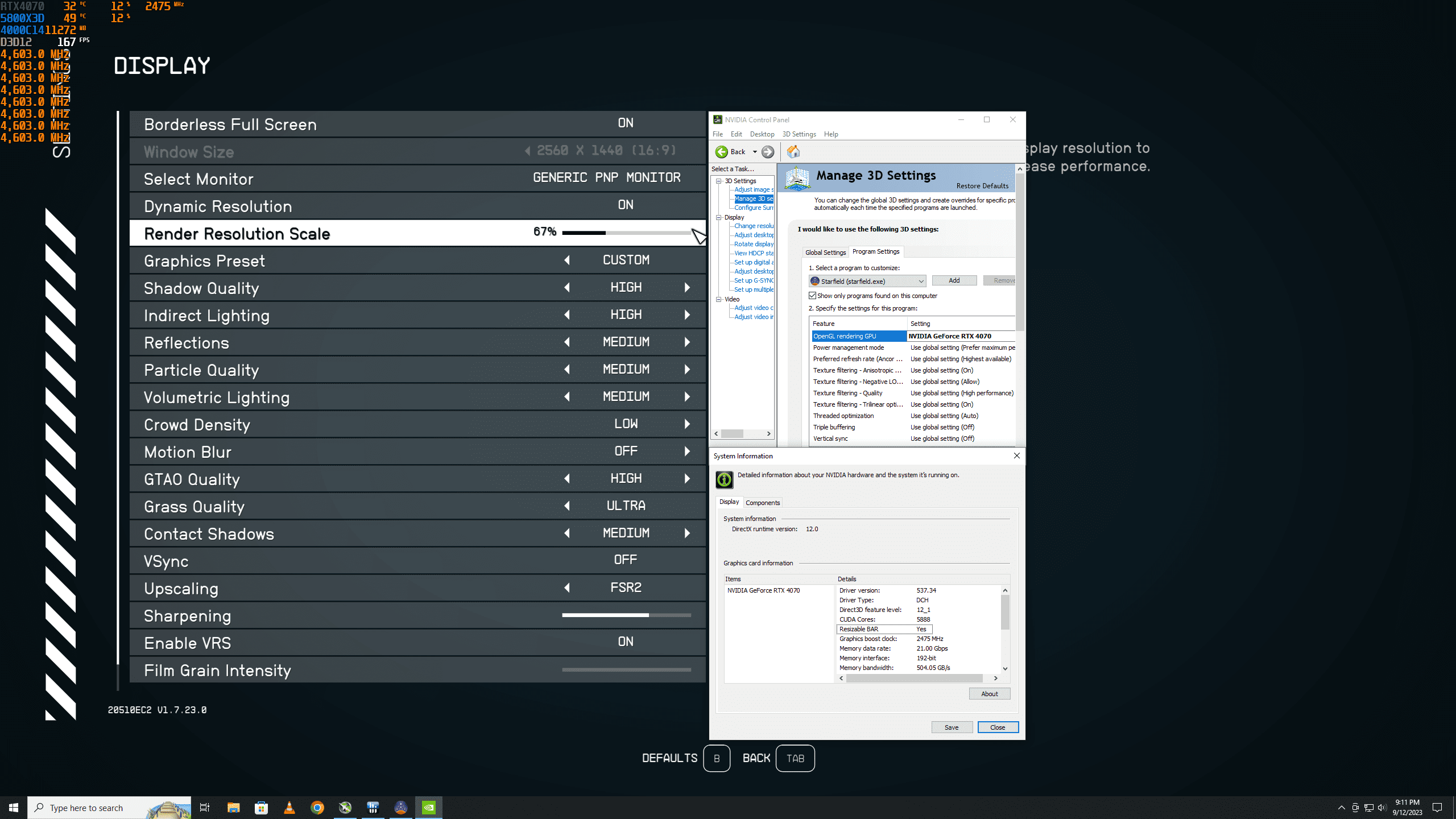The width and height of the screenshot is (1456, 819).
Task: Open Power management mode setting value
Action: 962,348
